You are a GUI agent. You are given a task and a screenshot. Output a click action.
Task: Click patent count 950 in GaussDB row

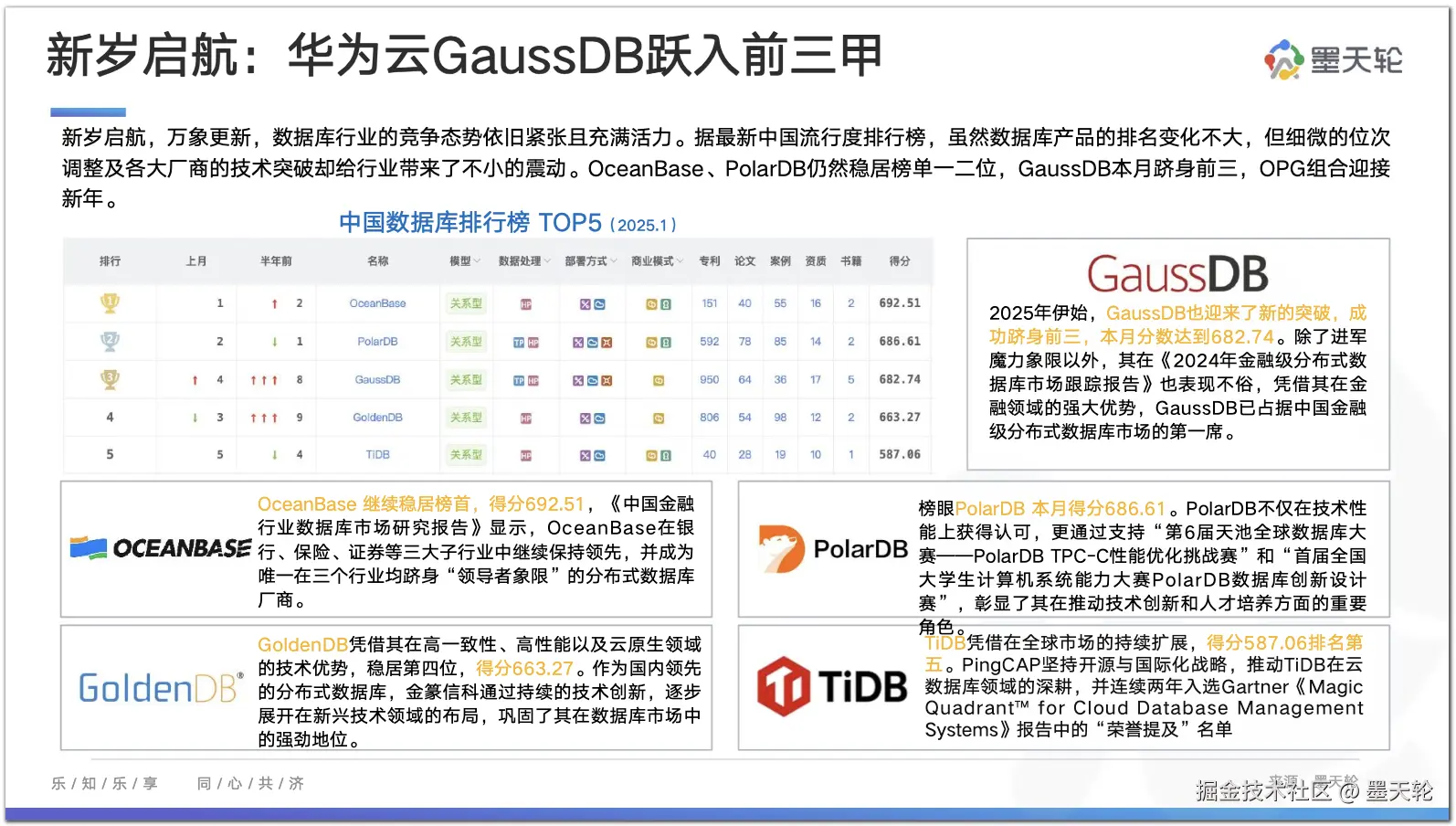[710, 379]
